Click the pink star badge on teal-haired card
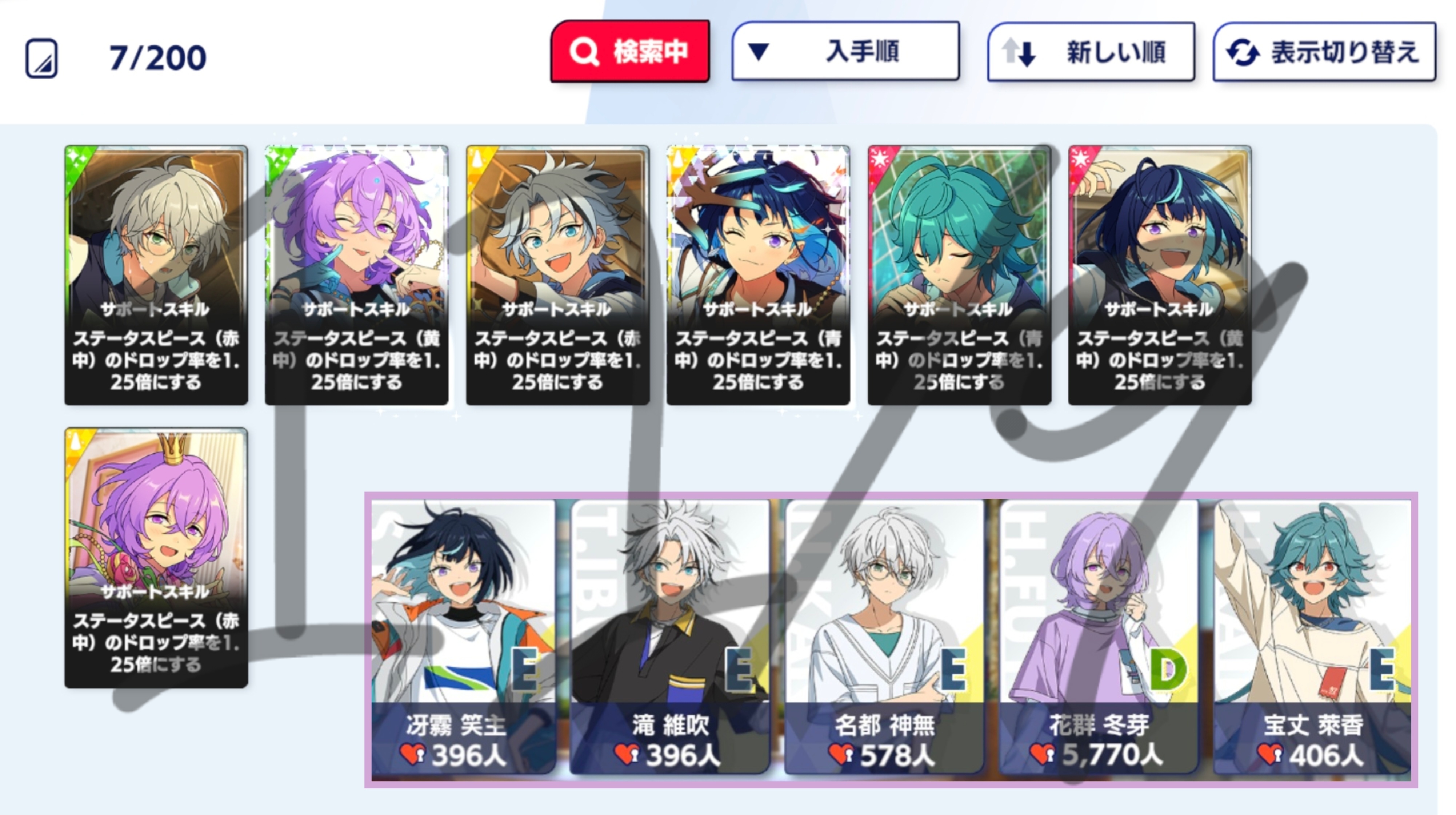The height and width of the screenshot is (815, 1456). pyautogui.click(x=881, y=160)
